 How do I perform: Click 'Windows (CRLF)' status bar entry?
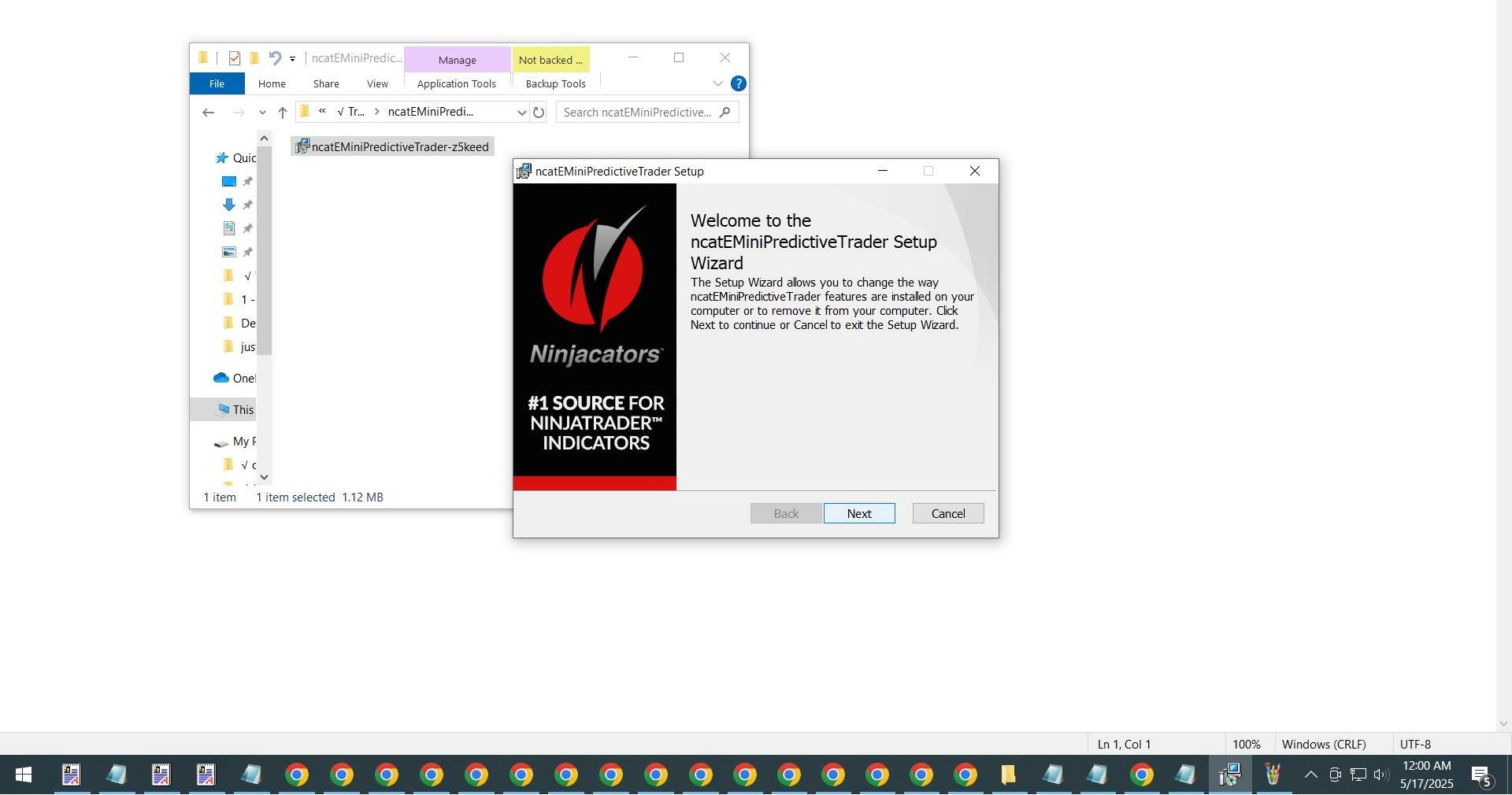pos(1324,745)
